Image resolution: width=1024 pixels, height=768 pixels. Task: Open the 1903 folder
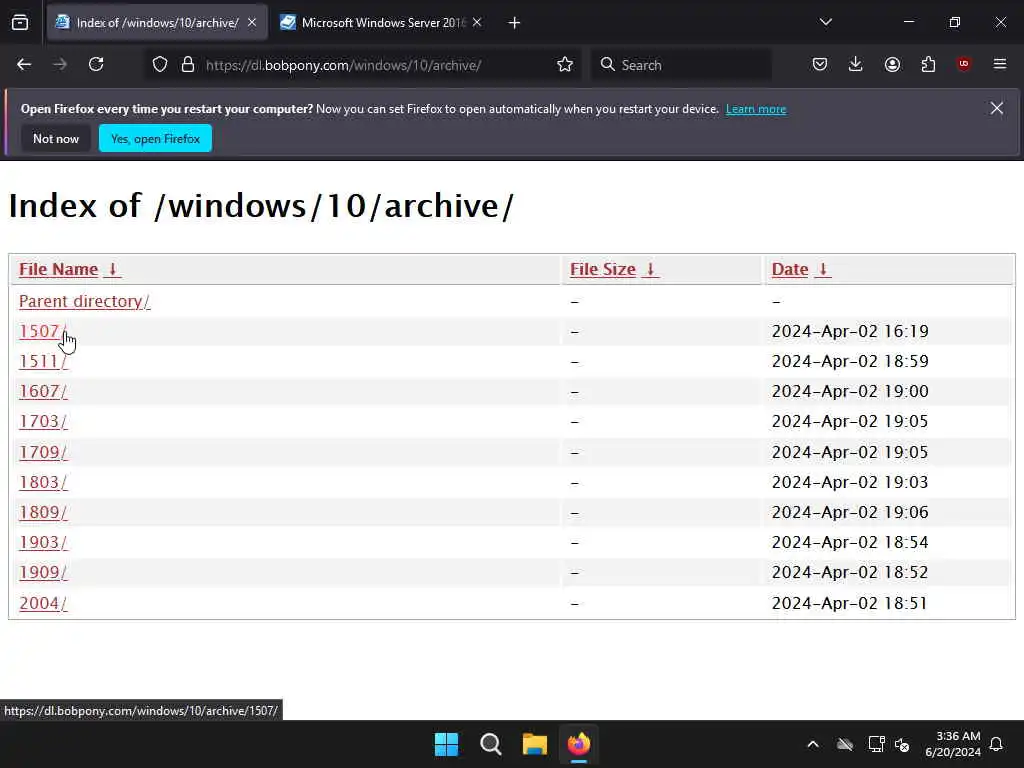pyautogui.click(x=42, y=542)
